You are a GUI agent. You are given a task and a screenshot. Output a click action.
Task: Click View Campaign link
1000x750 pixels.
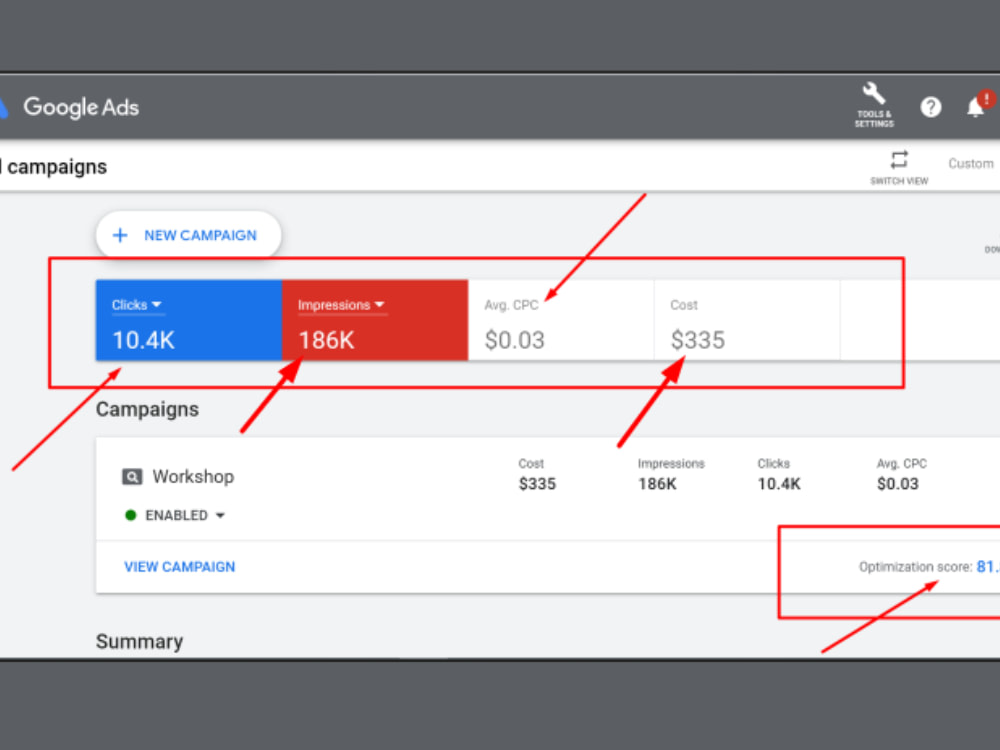click(x=179, y=566)
